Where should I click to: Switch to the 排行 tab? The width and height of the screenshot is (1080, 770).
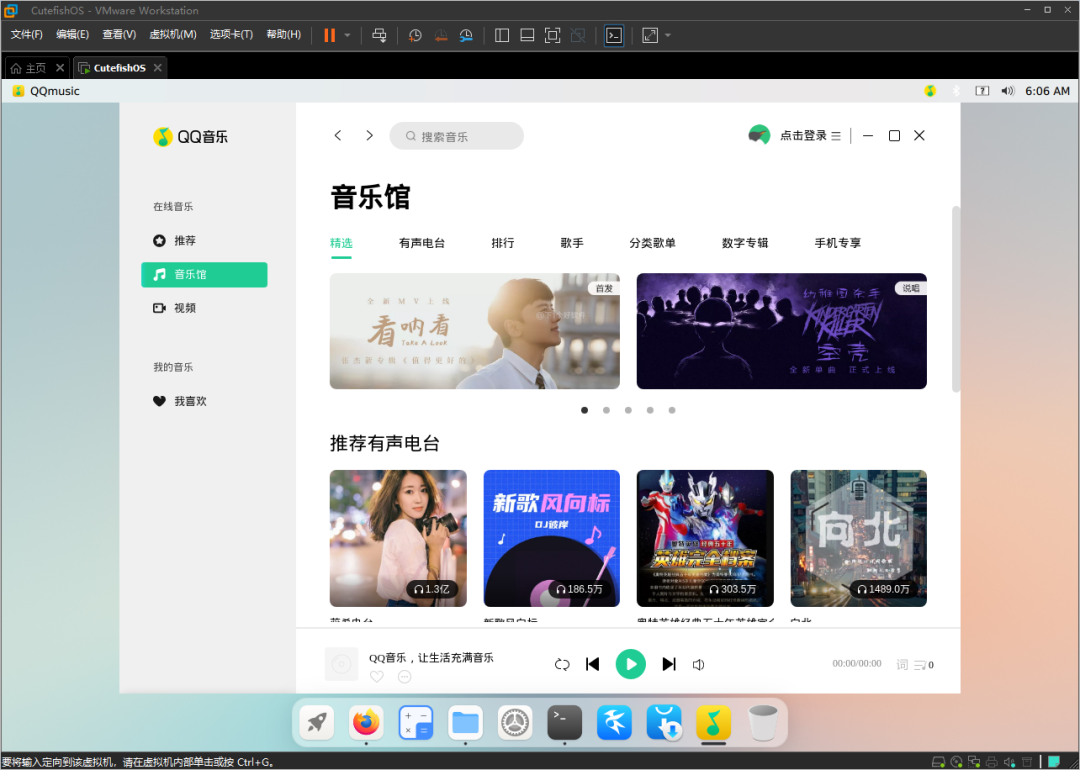(502, 243)
